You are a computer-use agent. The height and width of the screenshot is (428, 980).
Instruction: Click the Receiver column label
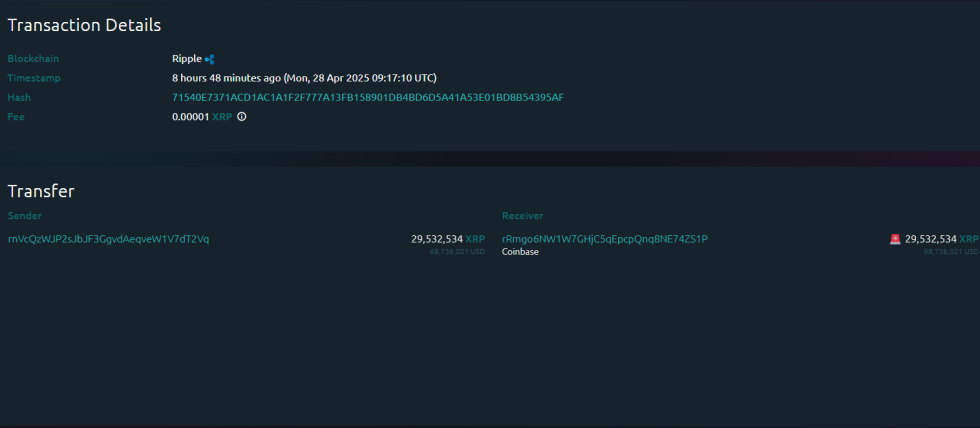coord(522,216)
